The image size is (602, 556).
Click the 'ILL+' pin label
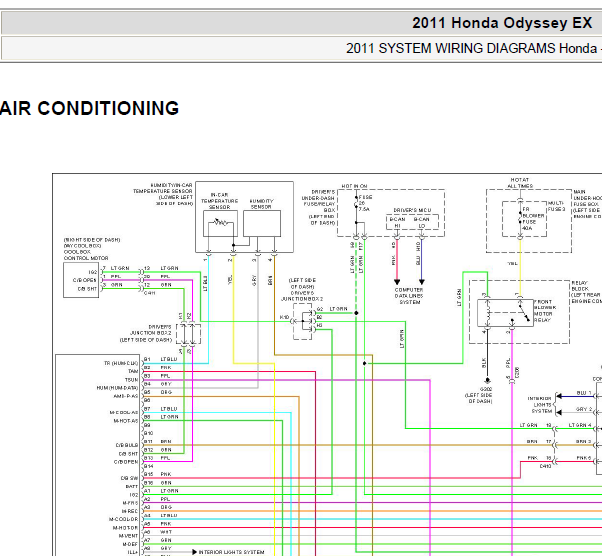pyautogui.click(x=133, y=553)
